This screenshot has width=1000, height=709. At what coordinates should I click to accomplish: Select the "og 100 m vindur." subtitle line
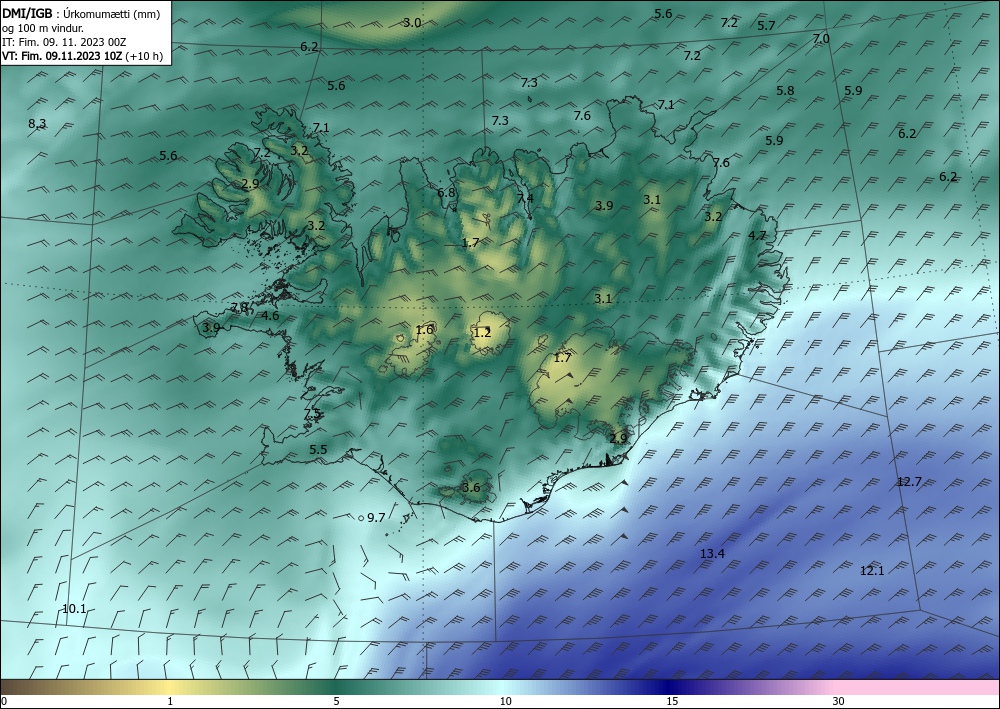[43, 28]
